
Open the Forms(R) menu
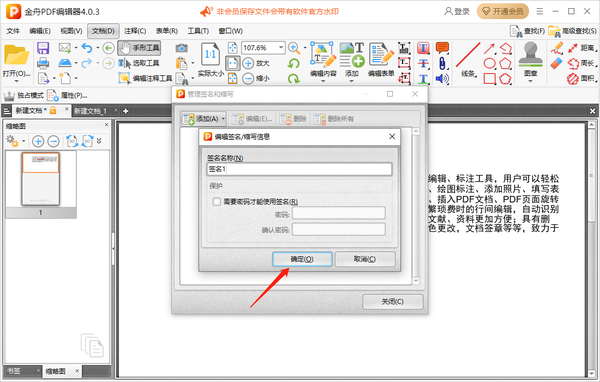pos(167,31)
